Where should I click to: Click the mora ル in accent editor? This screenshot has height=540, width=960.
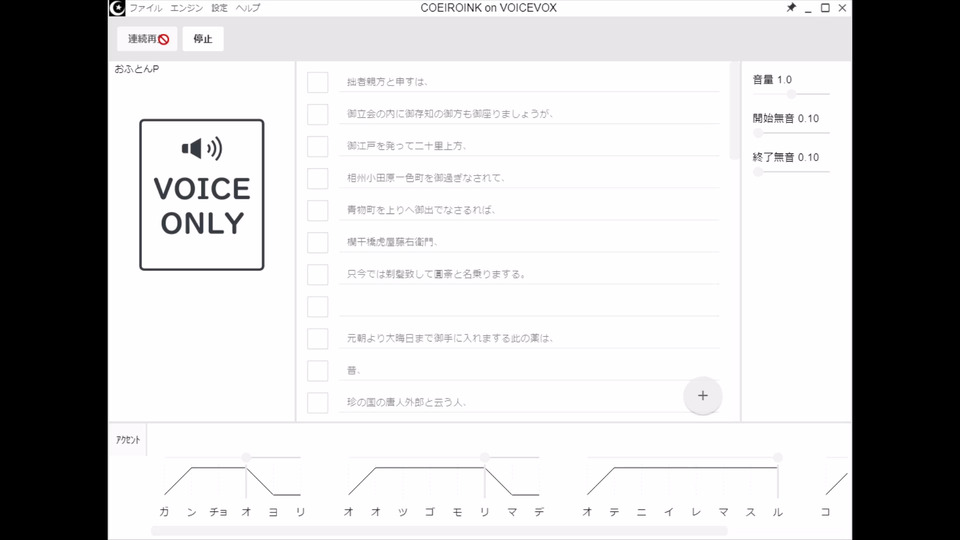click(x=778, y=512)
